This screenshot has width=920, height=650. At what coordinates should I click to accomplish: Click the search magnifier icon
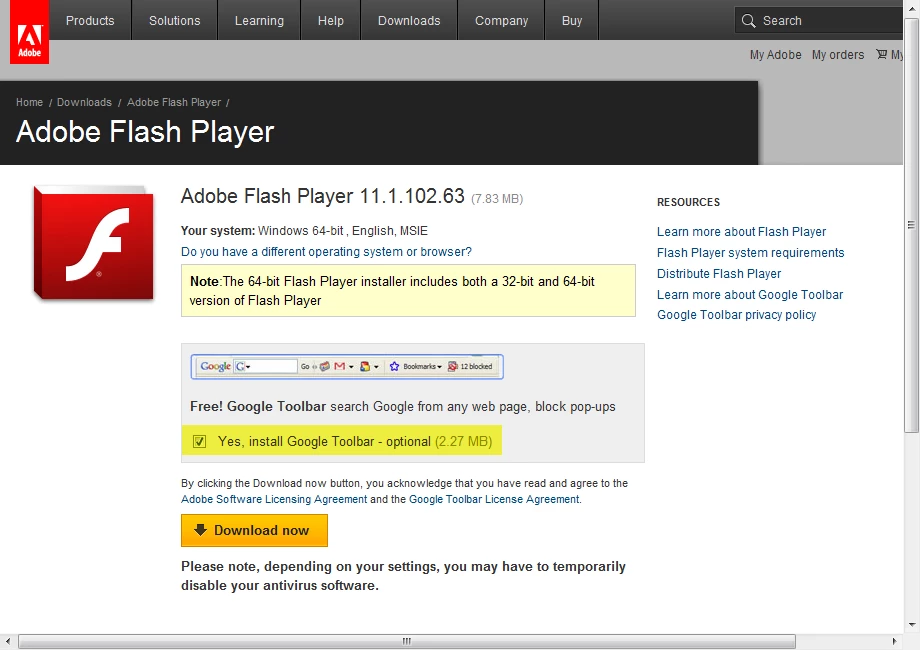(748, 21)
